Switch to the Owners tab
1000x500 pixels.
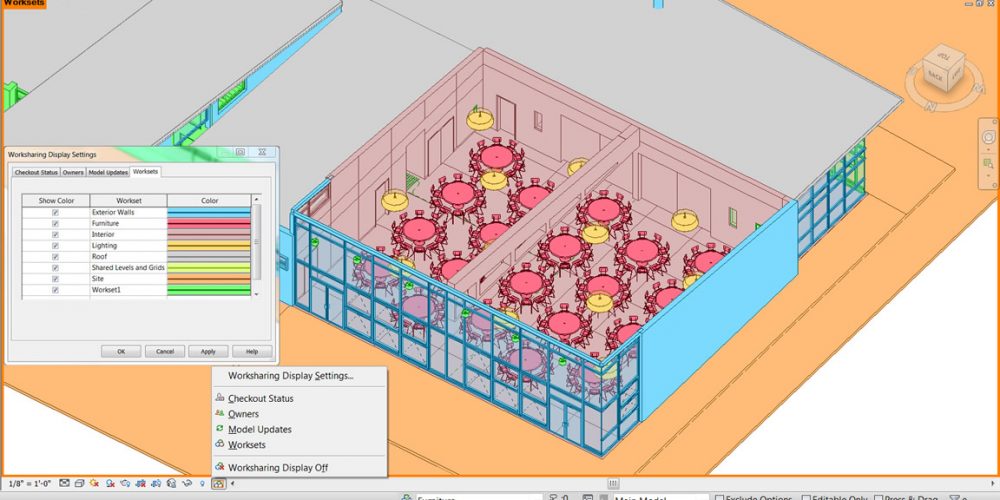tap(73, 172)
